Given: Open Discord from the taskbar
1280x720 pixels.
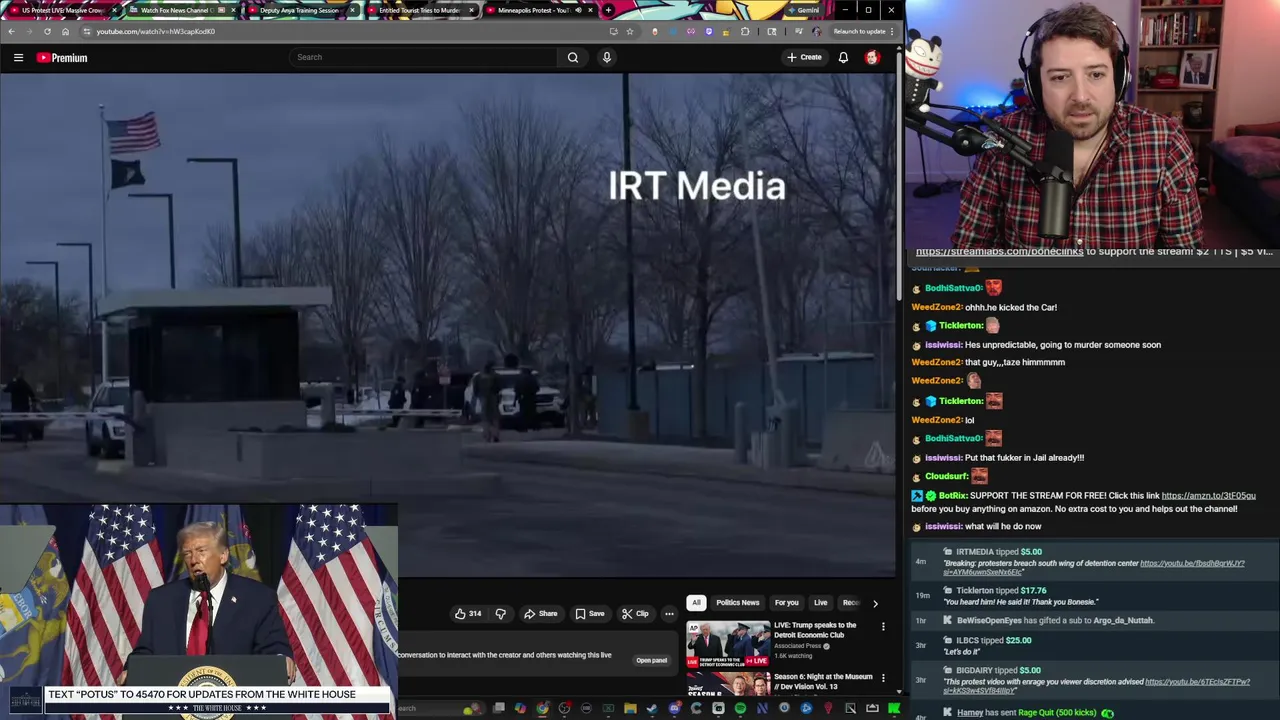Looking at the screenshot, I should tap(674, 709).
